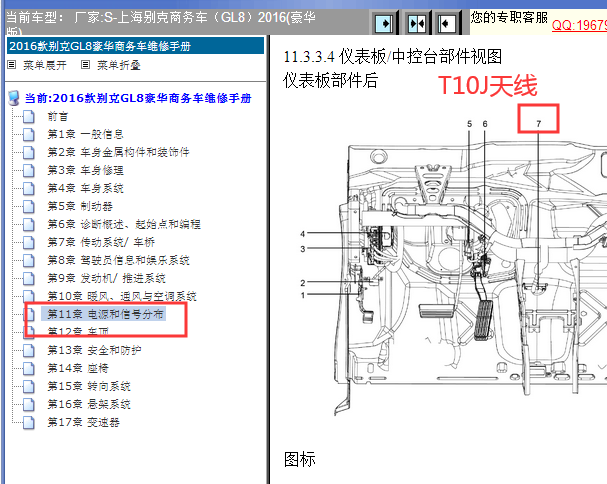This screenshot has height=484, width=607.
Task: Select 第11章 电源和信号分布
Action: tap(105, 314)
